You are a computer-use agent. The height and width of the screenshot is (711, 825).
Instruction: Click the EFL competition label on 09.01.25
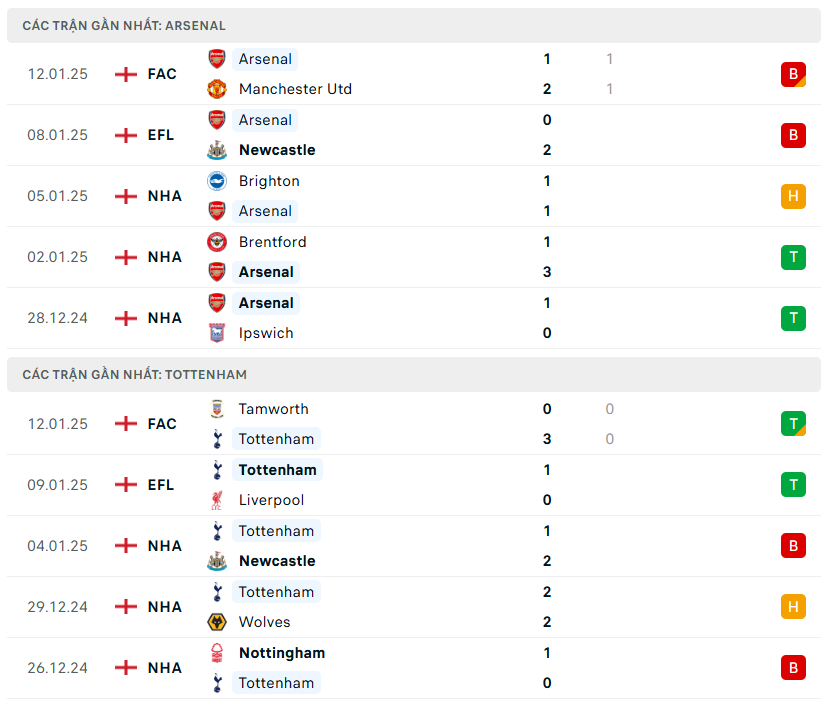coord(161,485)
